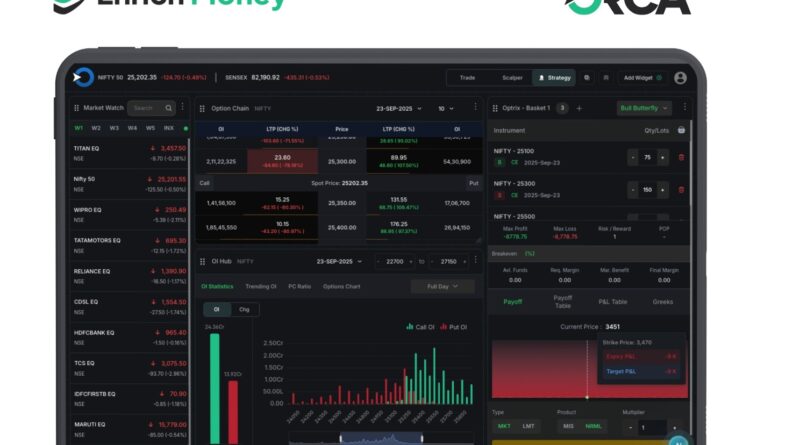Open Option Chain panel three-dot menu
The width and height of the screenshot is (800, 445).
tap(475, 108)
